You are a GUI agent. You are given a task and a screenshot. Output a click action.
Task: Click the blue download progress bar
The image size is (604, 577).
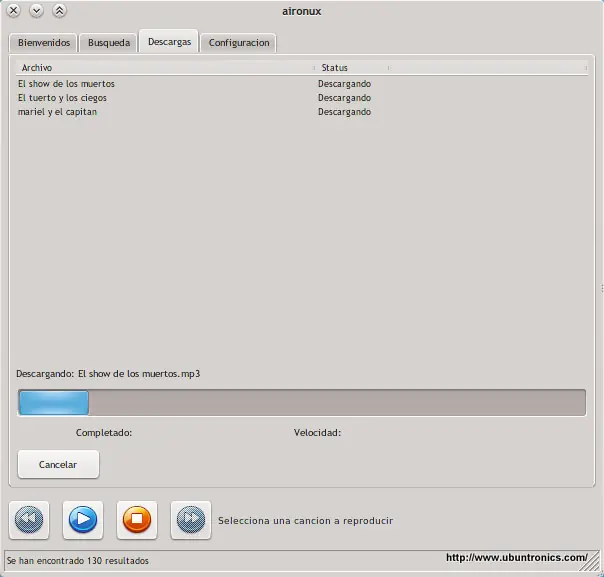(x=302, y=403)
